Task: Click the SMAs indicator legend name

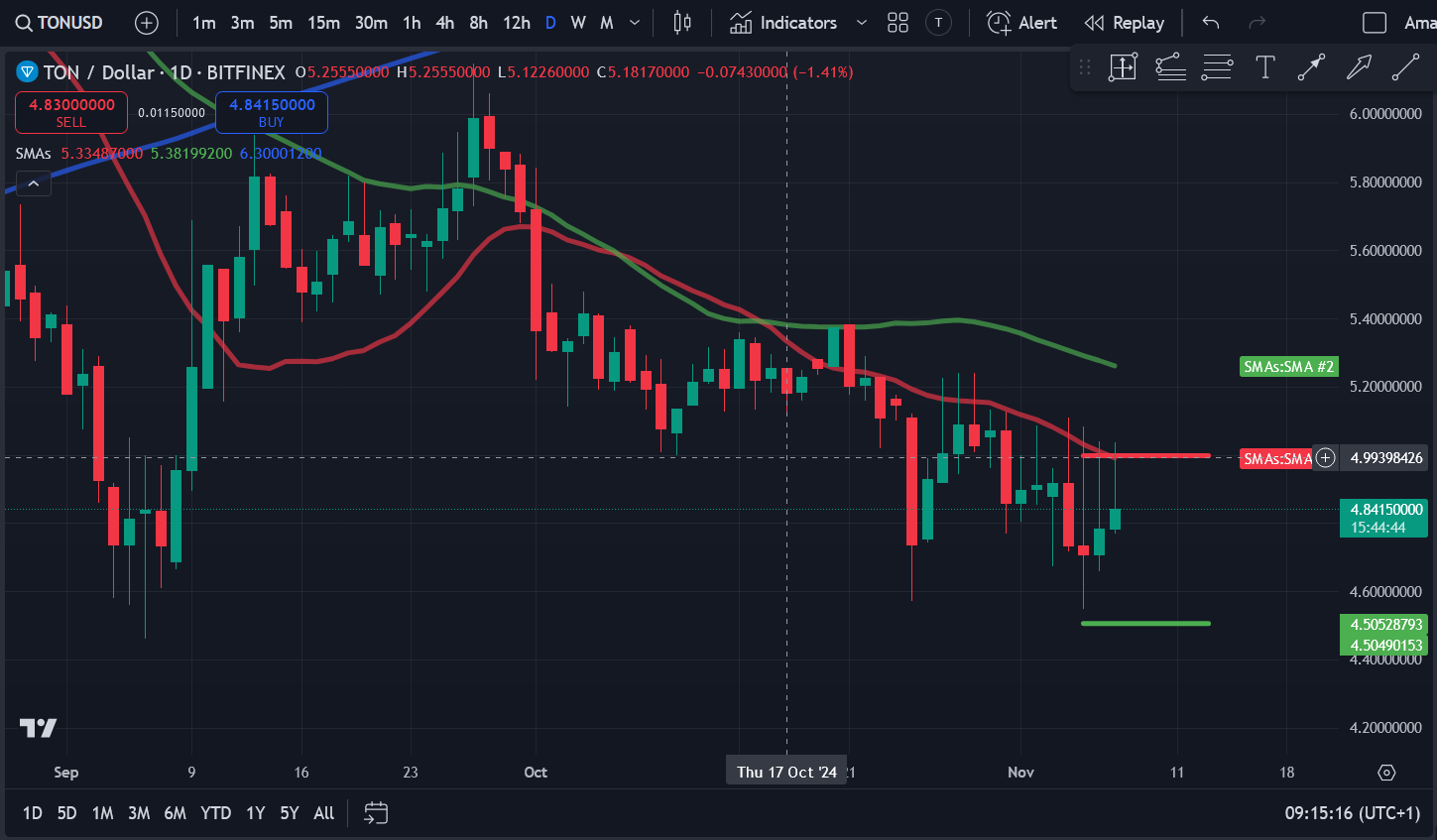Action: 34,154
